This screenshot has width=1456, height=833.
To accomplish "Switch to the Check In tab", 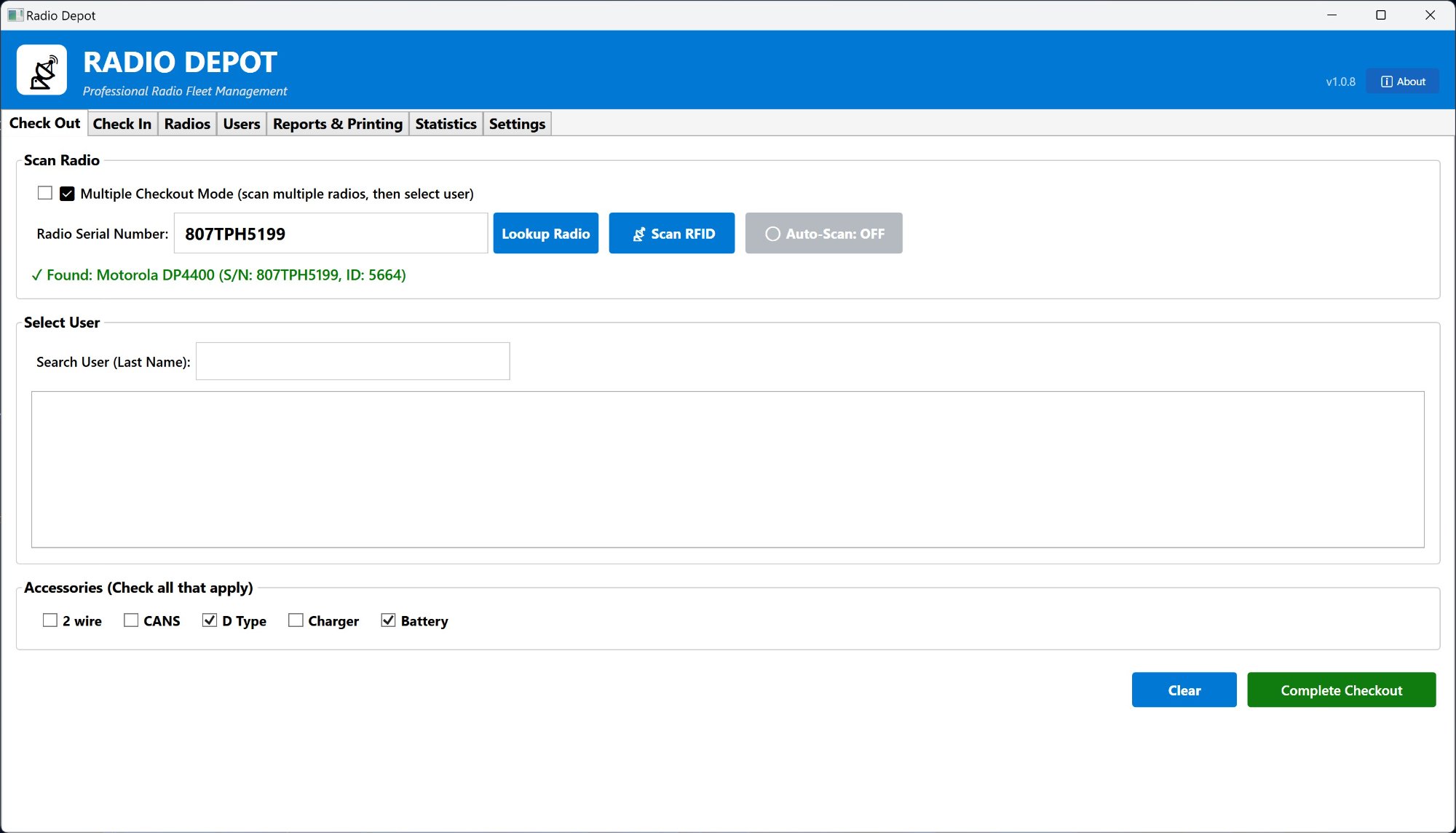I will pyautogui.click(x=122, y=124).
